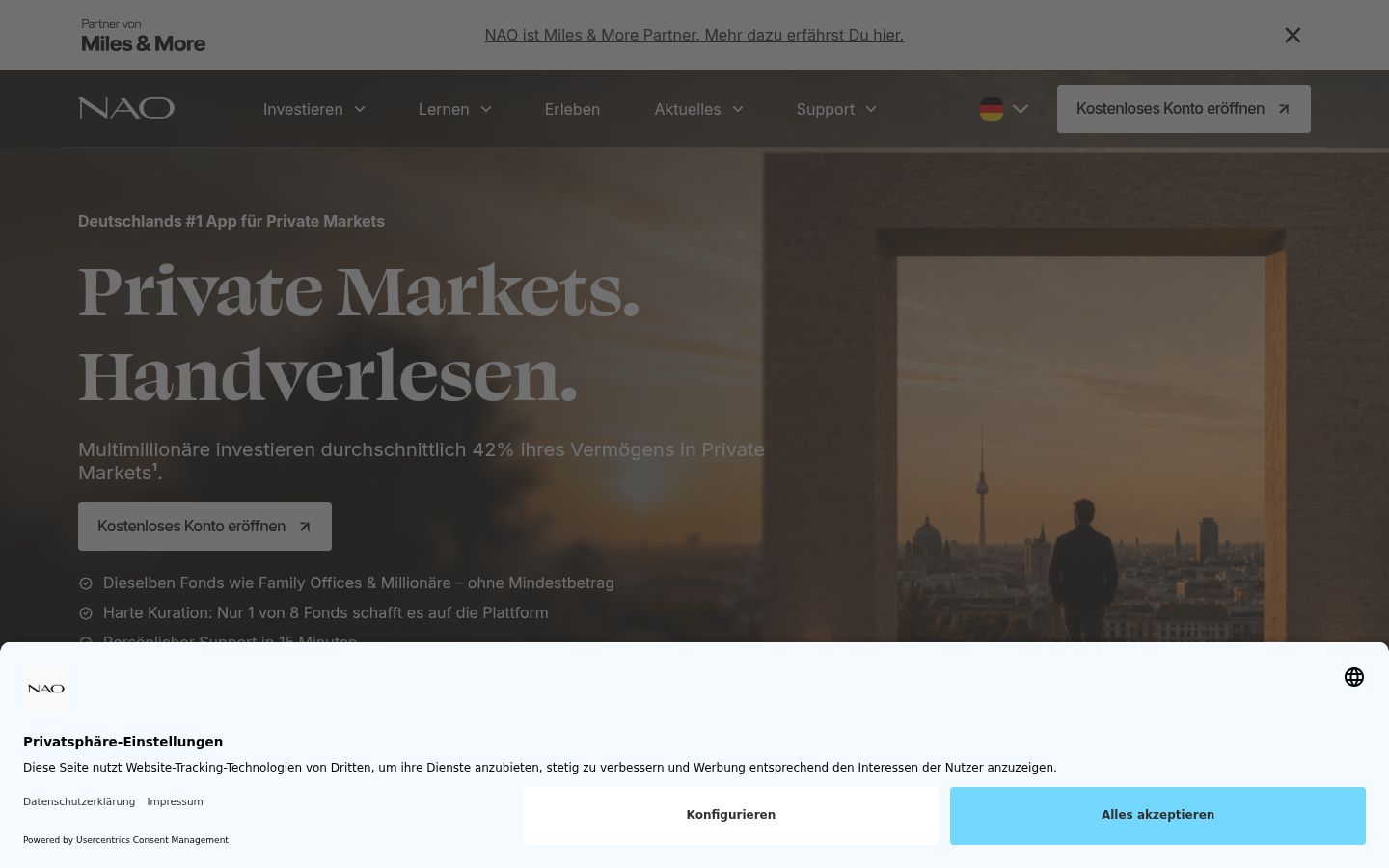Expand the Lernen menu

pos(455,109)
